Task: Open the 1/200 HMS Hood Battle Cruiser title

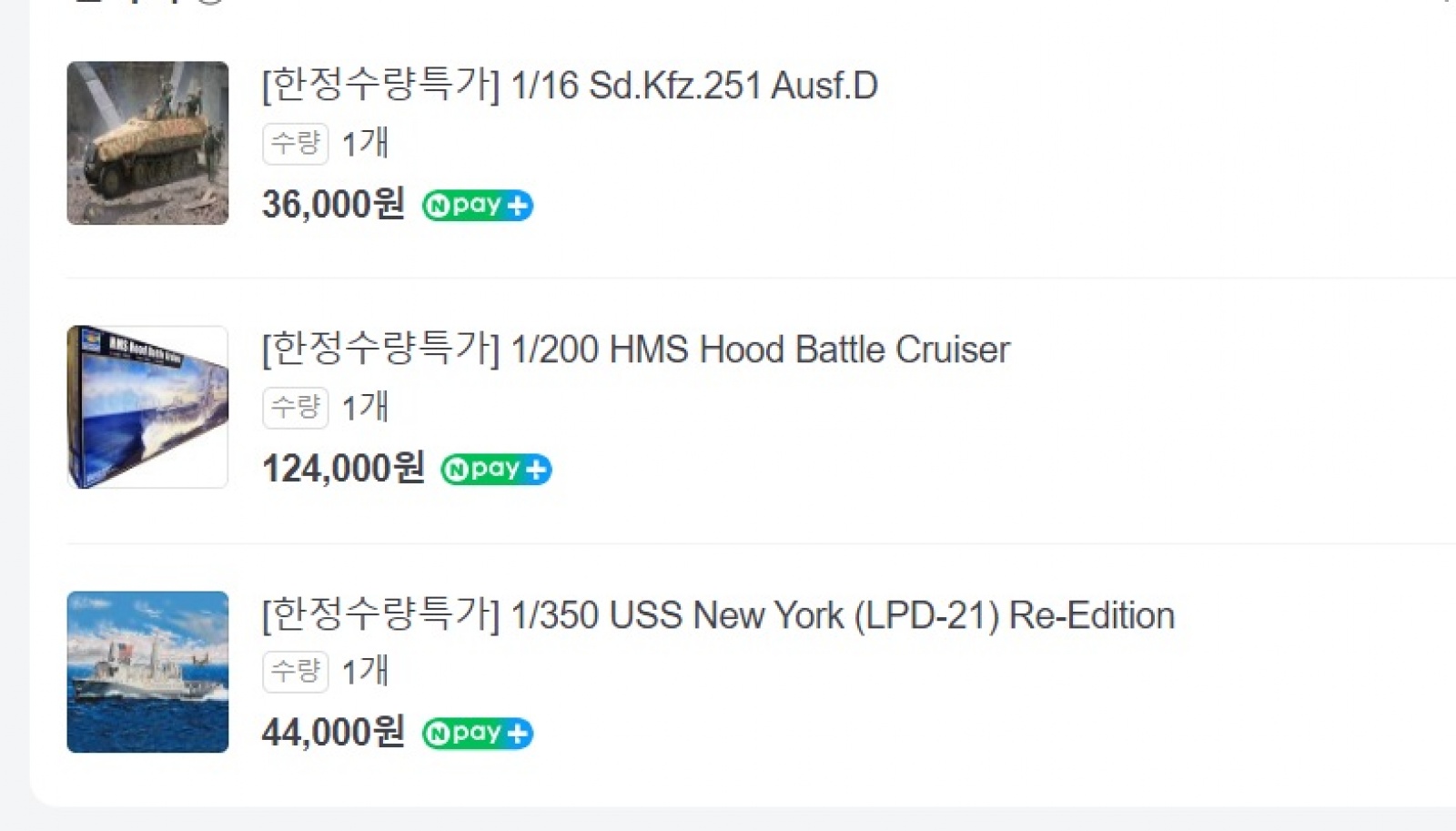Action: pyautogui.click(x=635, y=350)
